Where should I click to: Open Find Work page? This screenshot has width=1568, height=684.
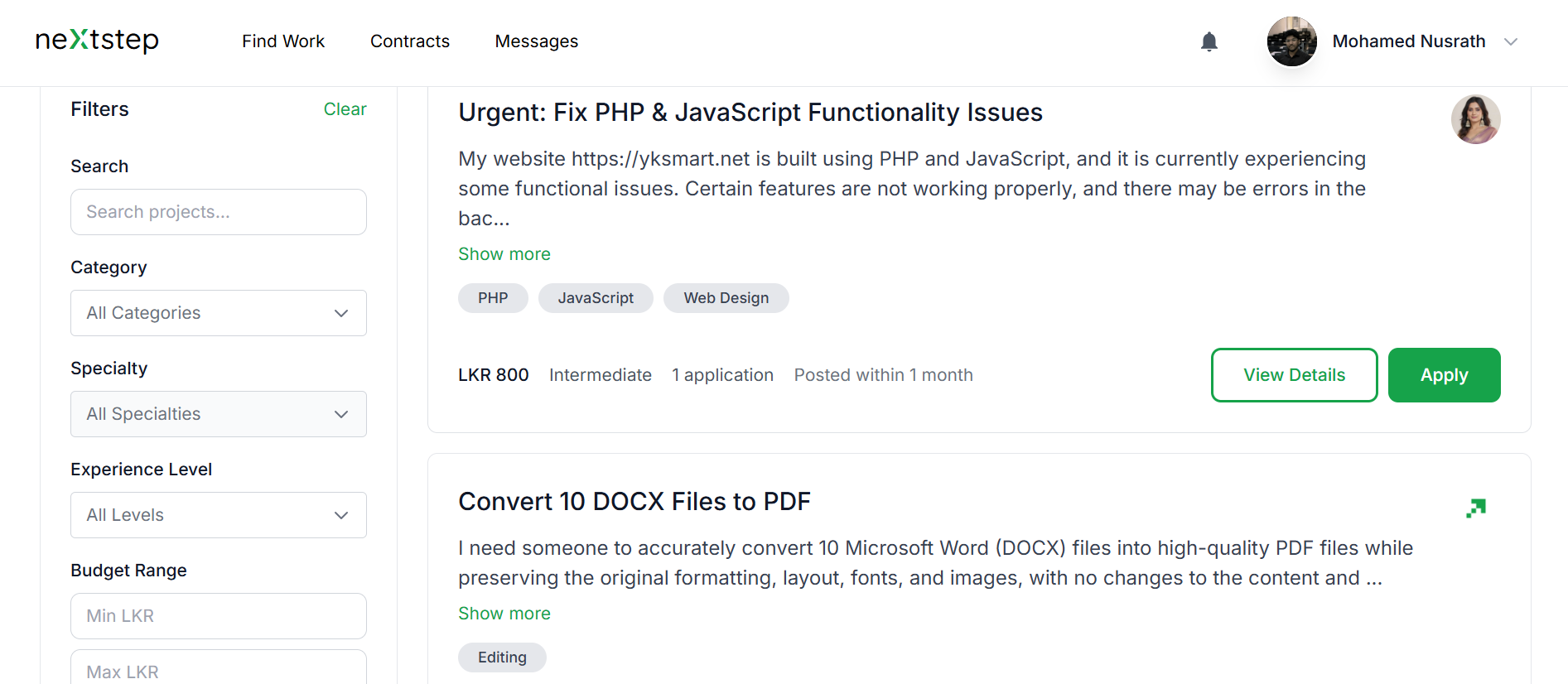283,41
